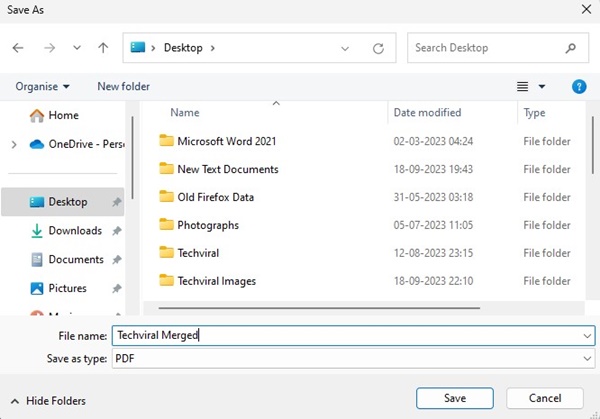Click date 02-03-2023 04:24

click(433, 142)
